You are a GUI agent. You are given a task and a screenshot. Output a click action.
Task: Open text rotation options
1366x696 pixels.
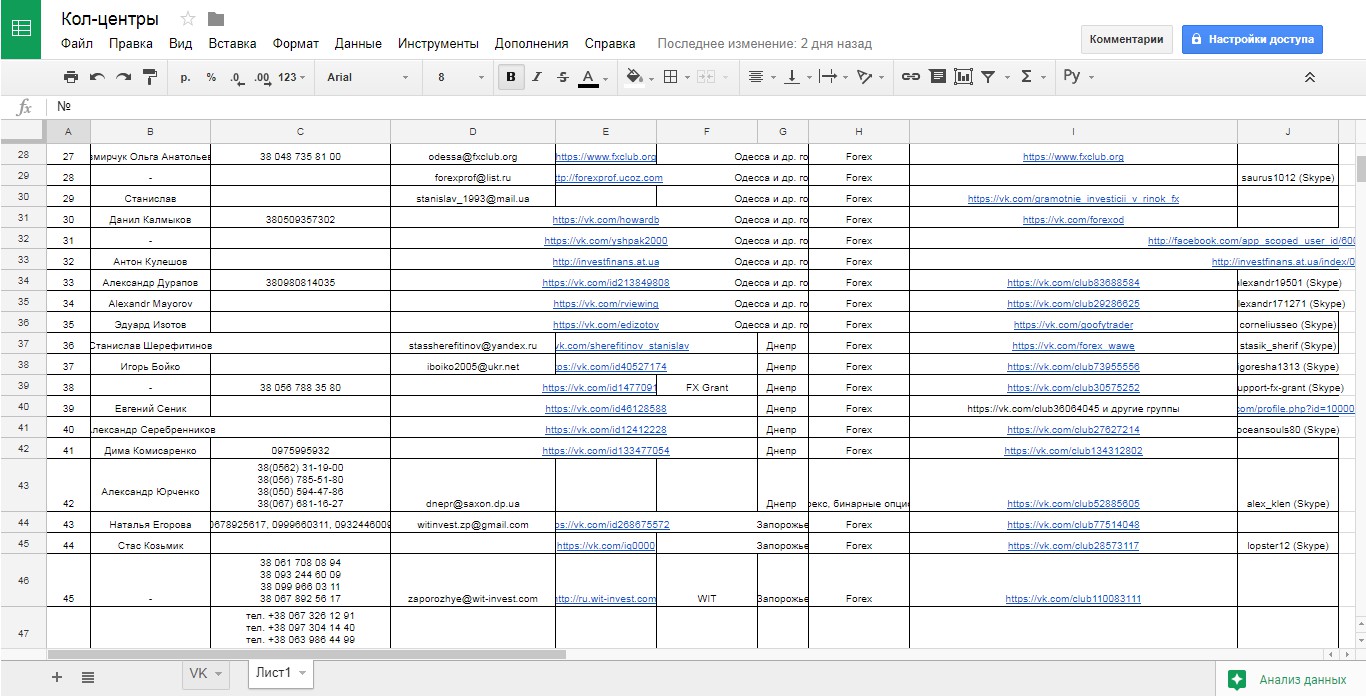point(870,77)
